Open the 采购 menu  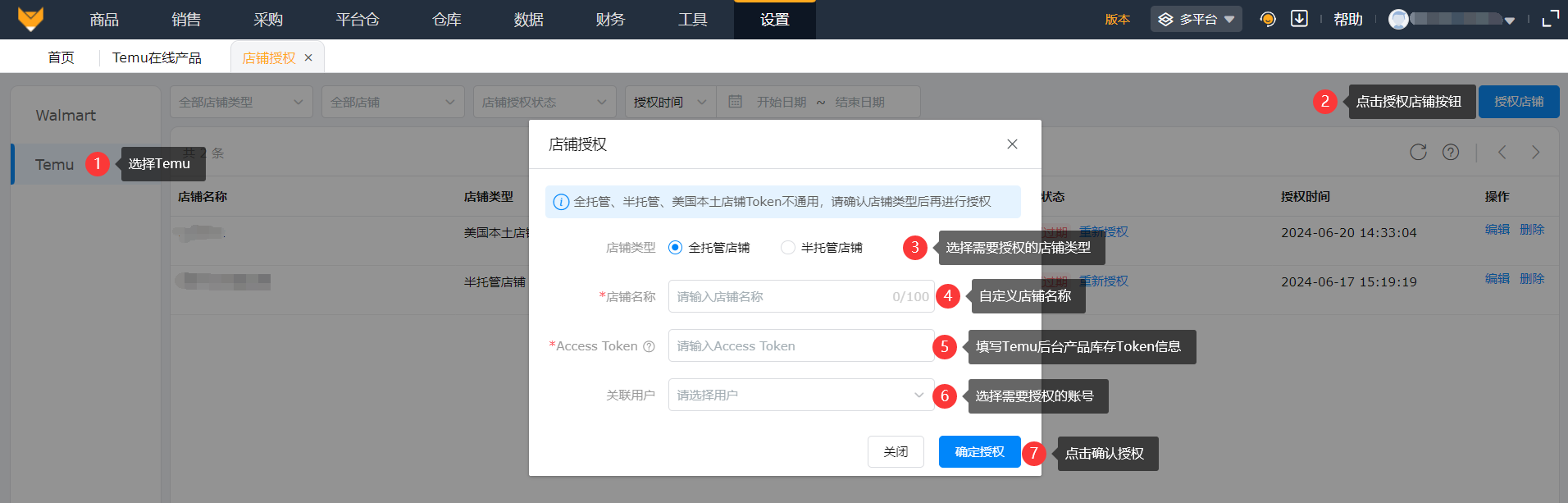click(268, 20)
